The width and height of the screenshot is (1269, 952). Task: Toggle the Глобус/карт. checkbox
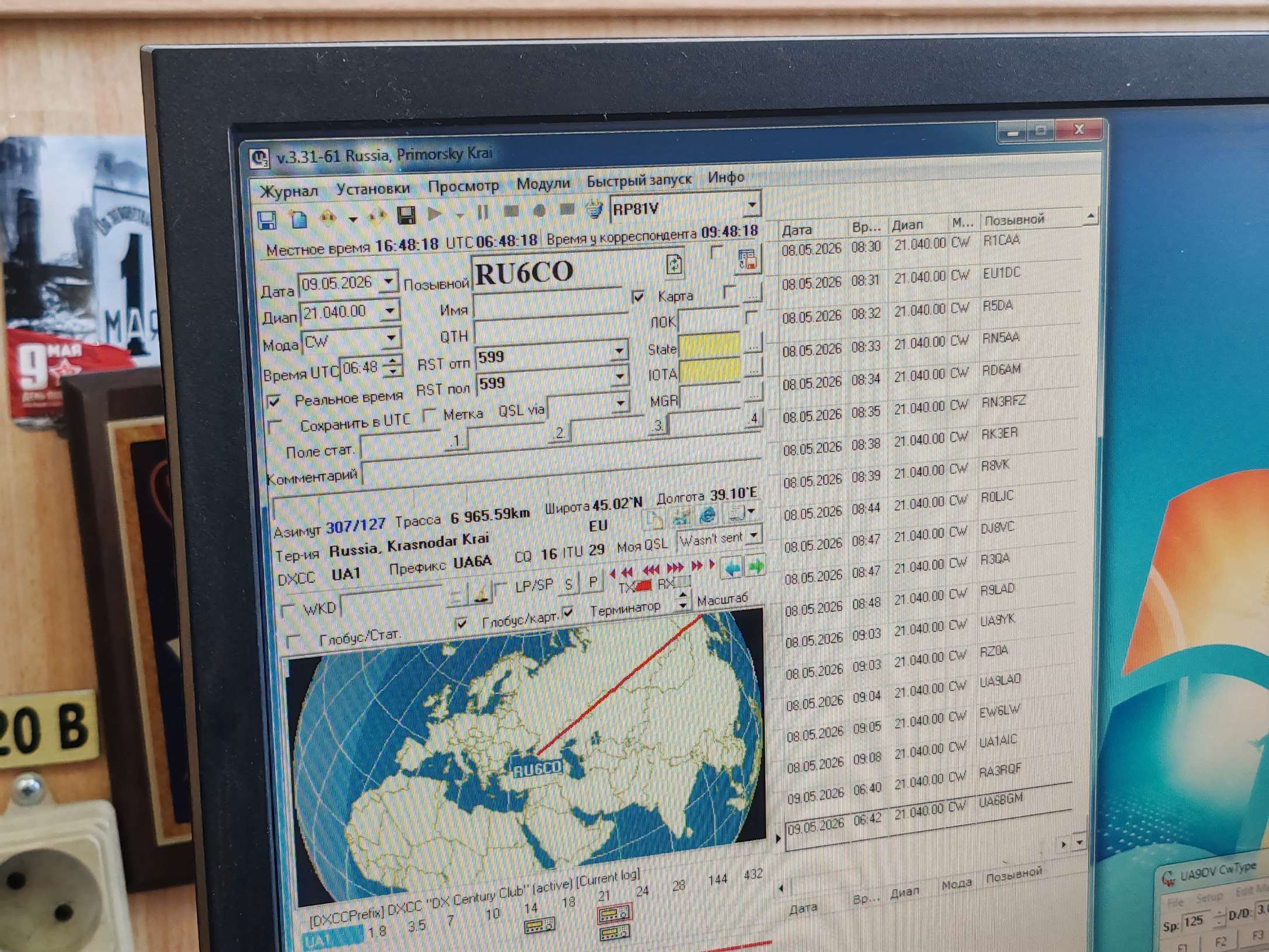[462, 624]
